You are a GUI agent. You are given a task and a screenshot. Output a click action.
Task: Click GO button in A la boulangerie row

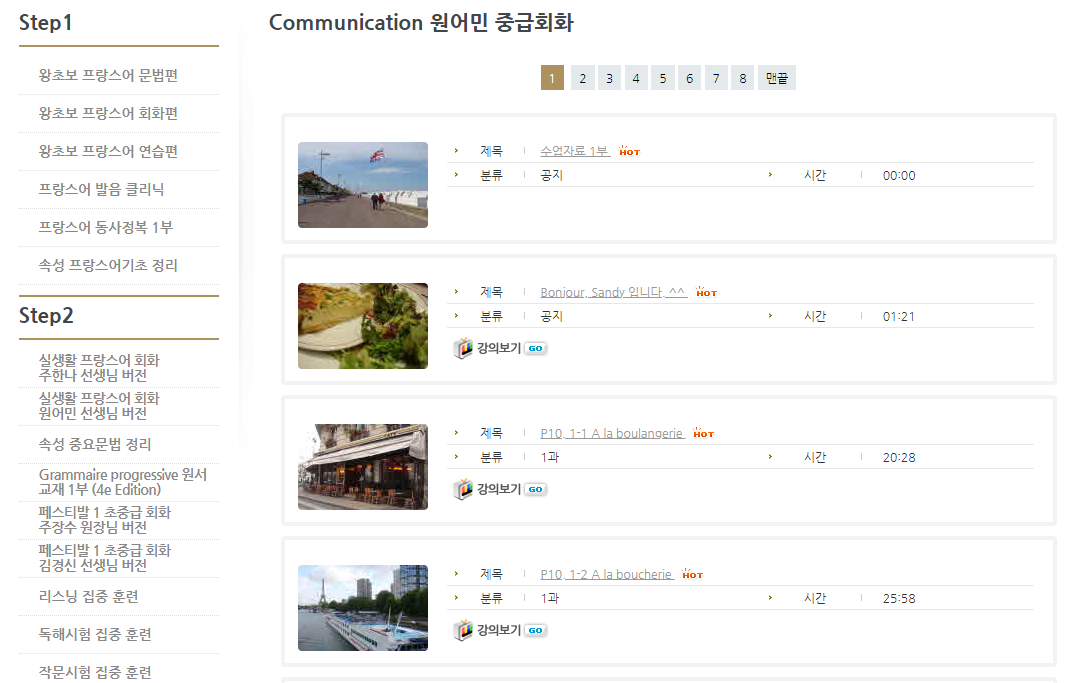point(535,489)
